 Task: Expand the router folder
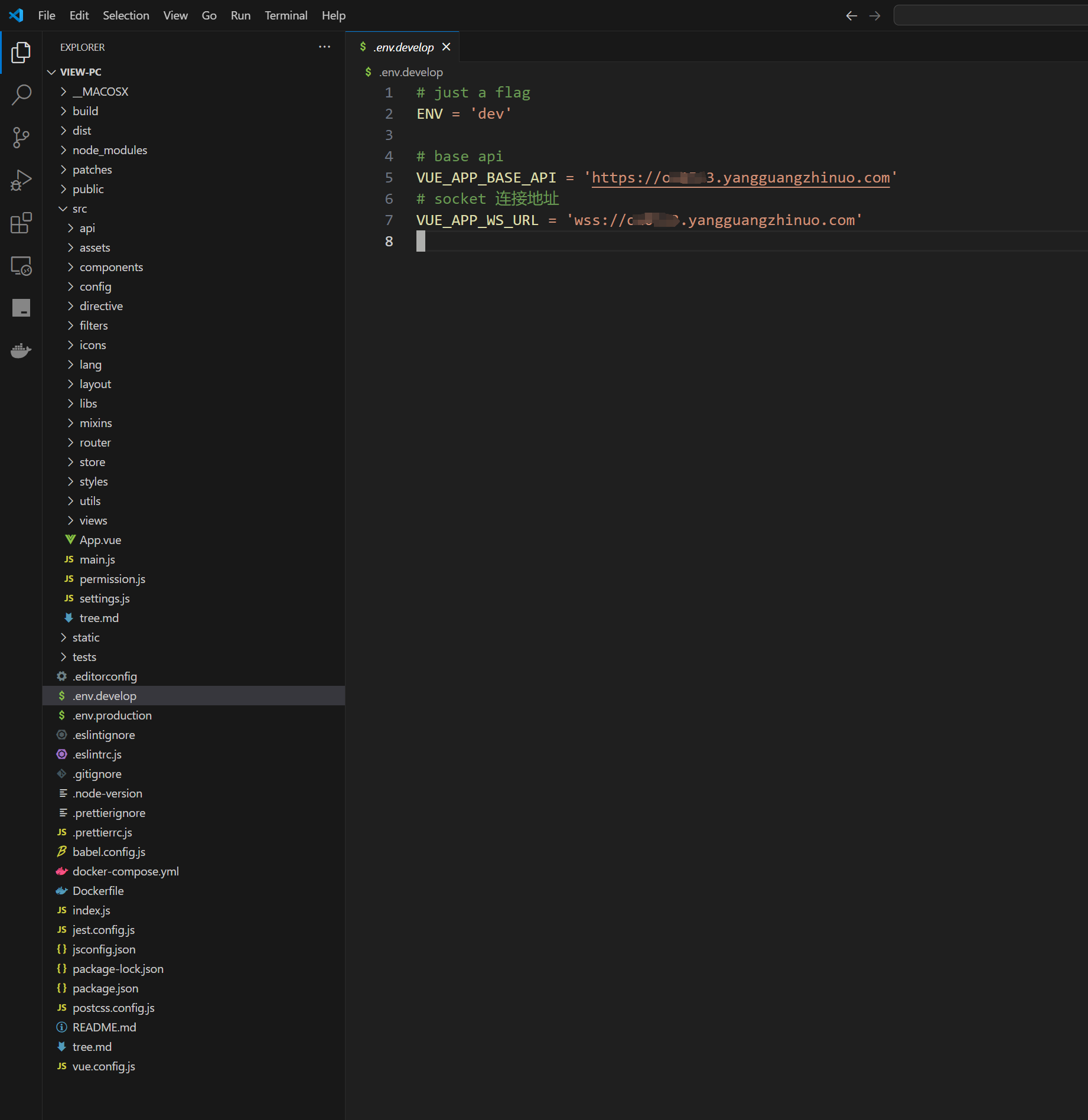tap(70, 442)
